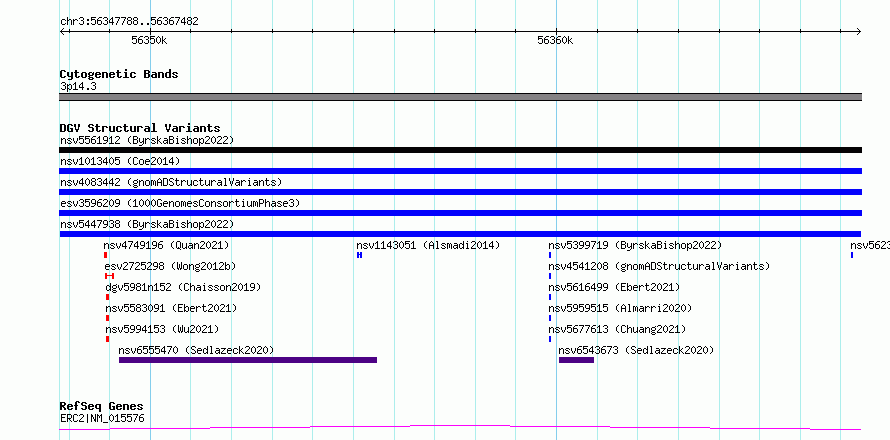890x440 pixels.
Task: Click the ruler's right arrowhead
Action: [858, 32]
